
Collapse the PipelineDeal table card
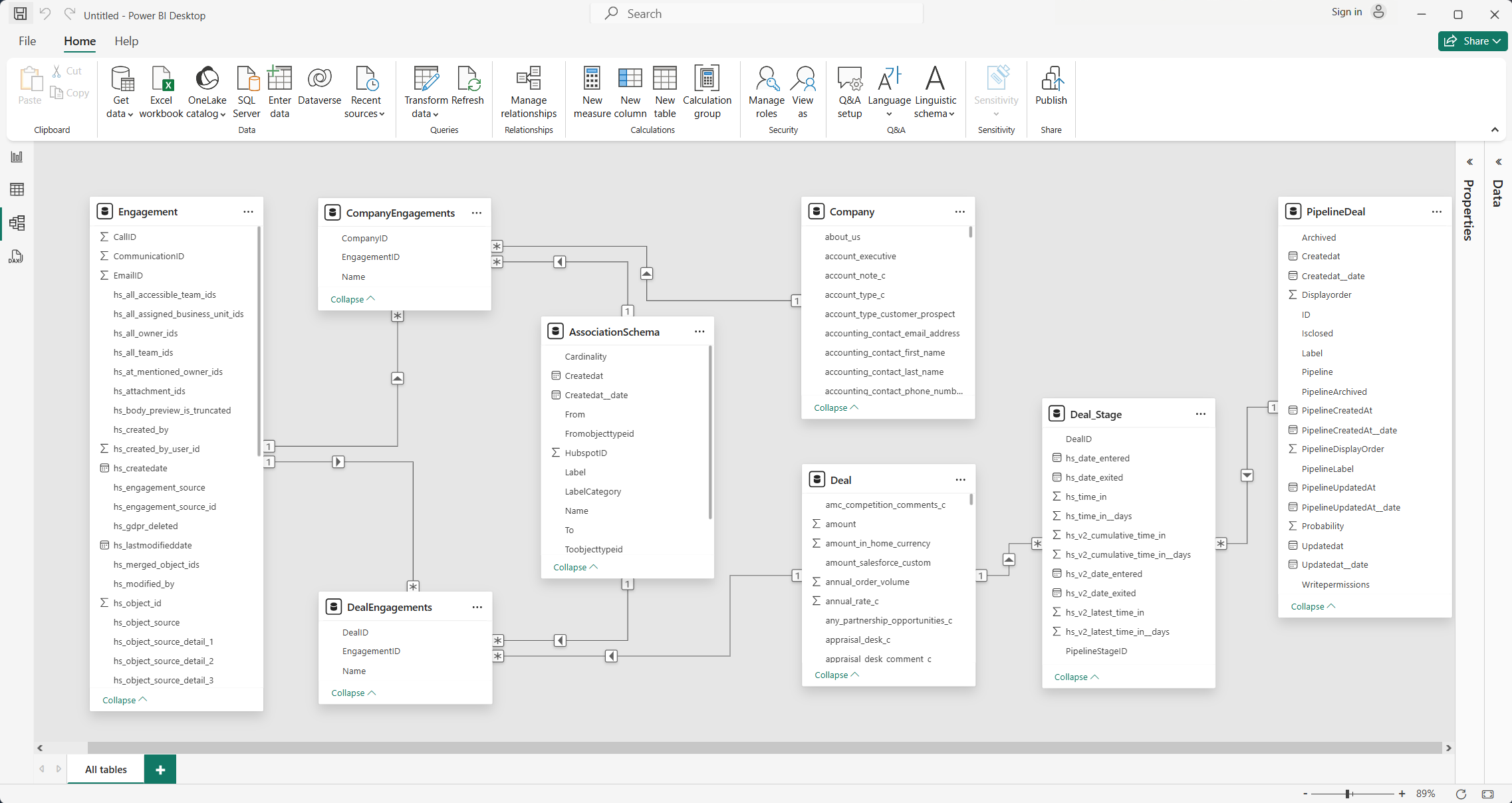(x=1313, y=606)
